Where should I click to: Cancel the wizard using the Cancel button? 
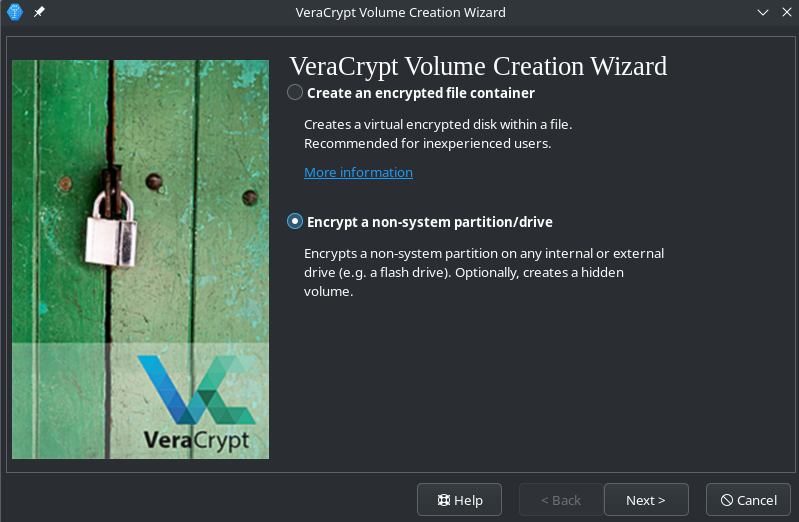click(748, 500)
